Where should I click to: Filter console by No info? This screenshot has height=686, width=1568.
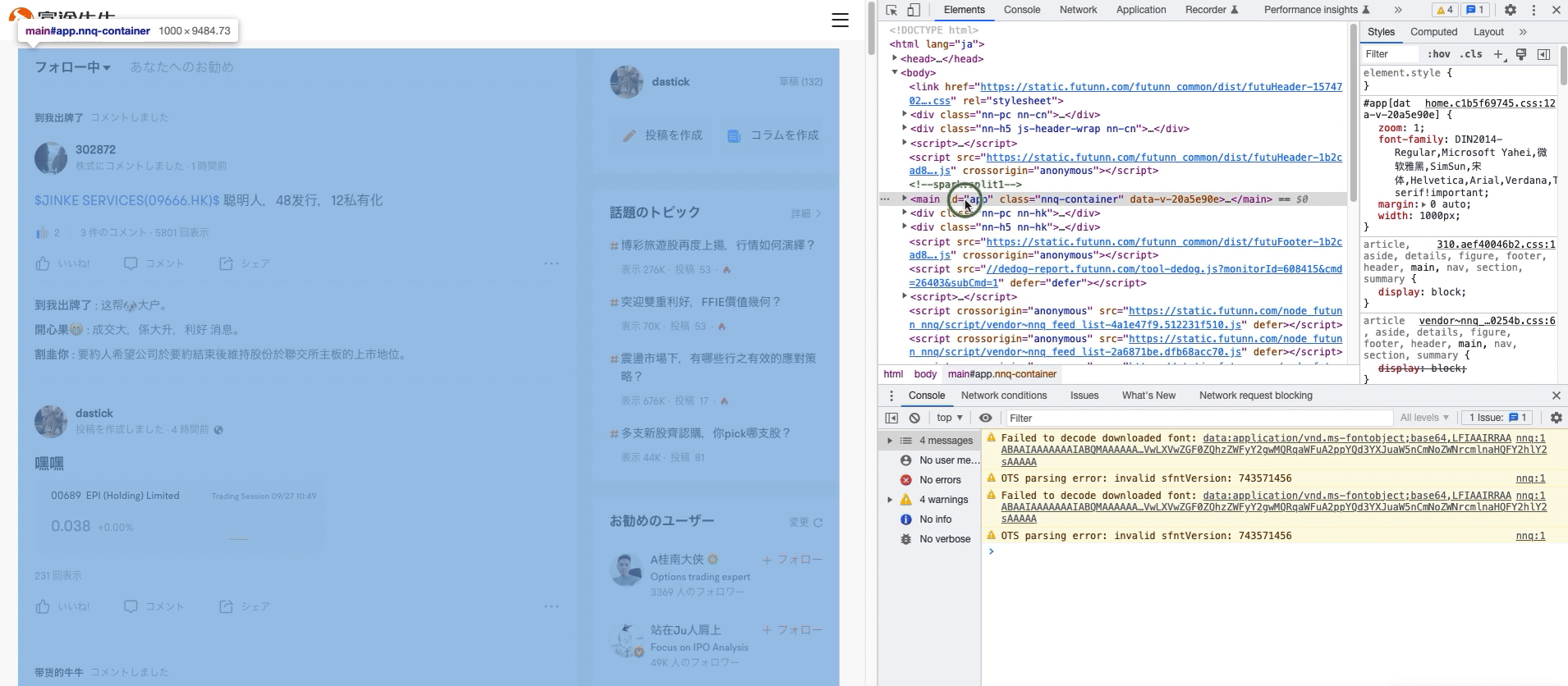[x=934, y=519]
